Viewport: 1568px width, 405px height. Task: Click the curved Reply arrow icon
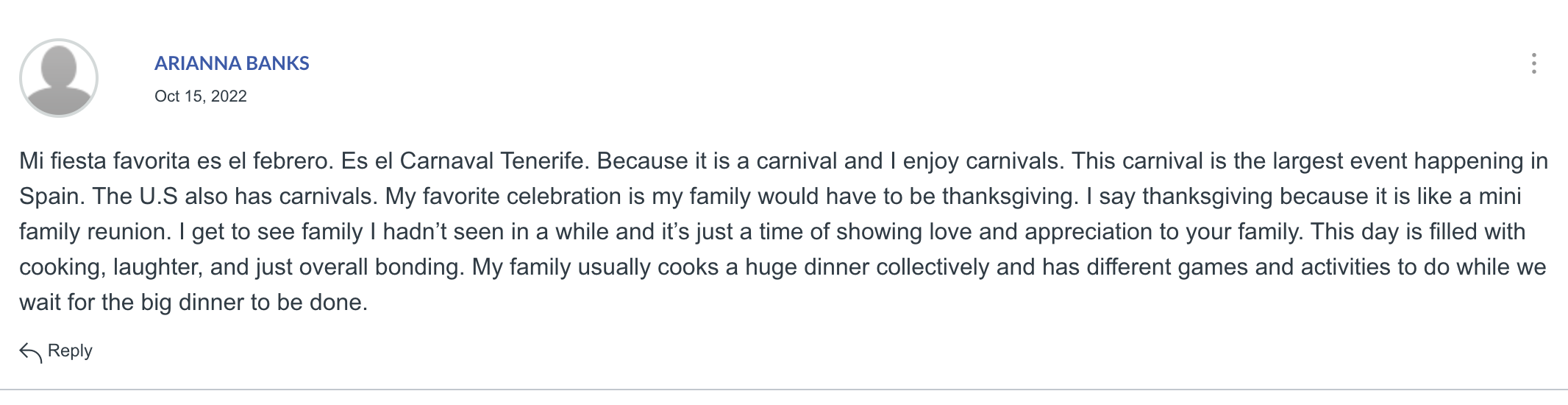(30, 353)
